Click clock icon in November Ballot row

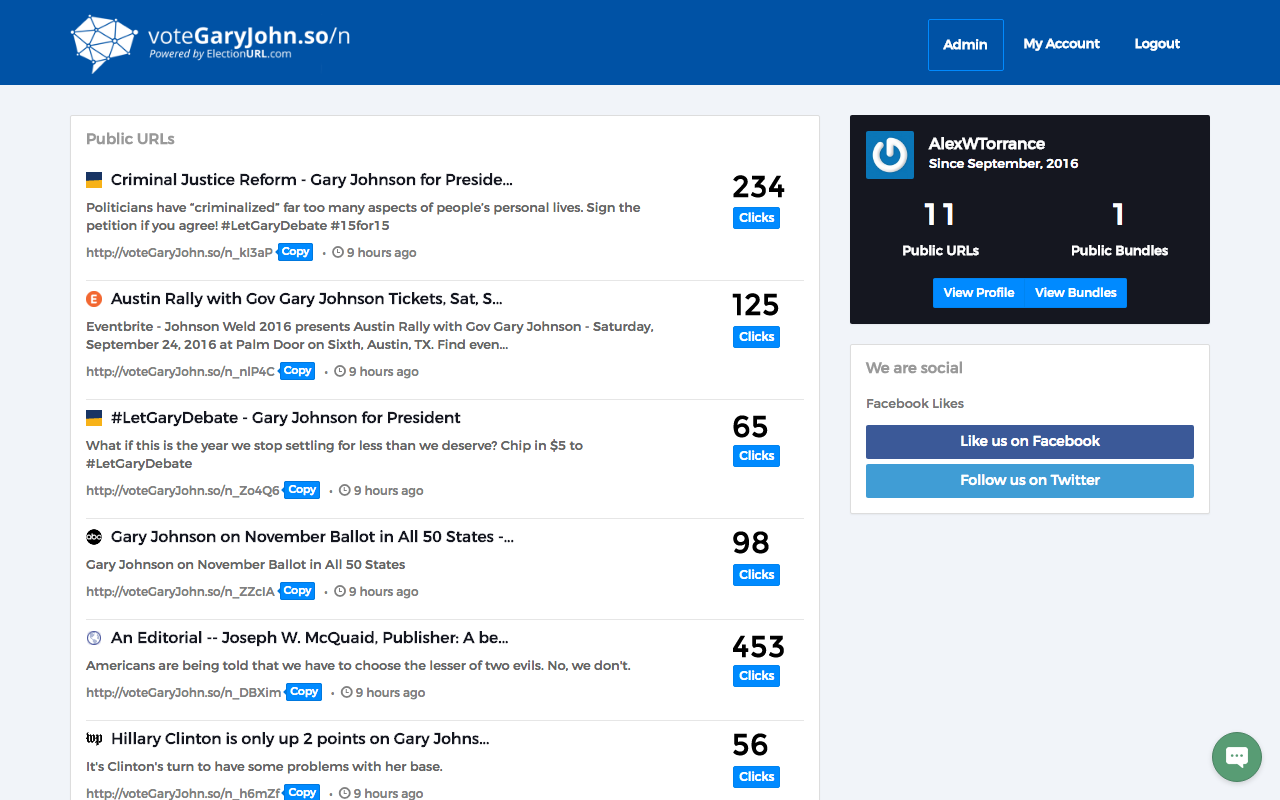340,591
